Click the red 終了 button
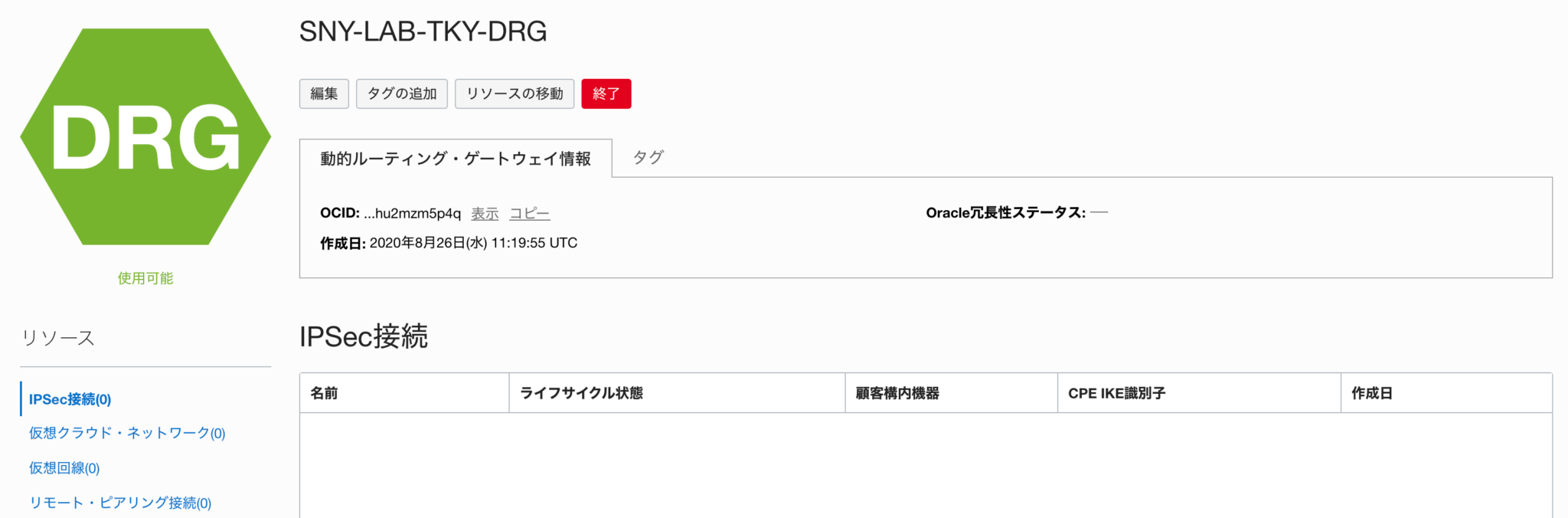Screen dimensions: 1568x518 click(x=606, y=93)
